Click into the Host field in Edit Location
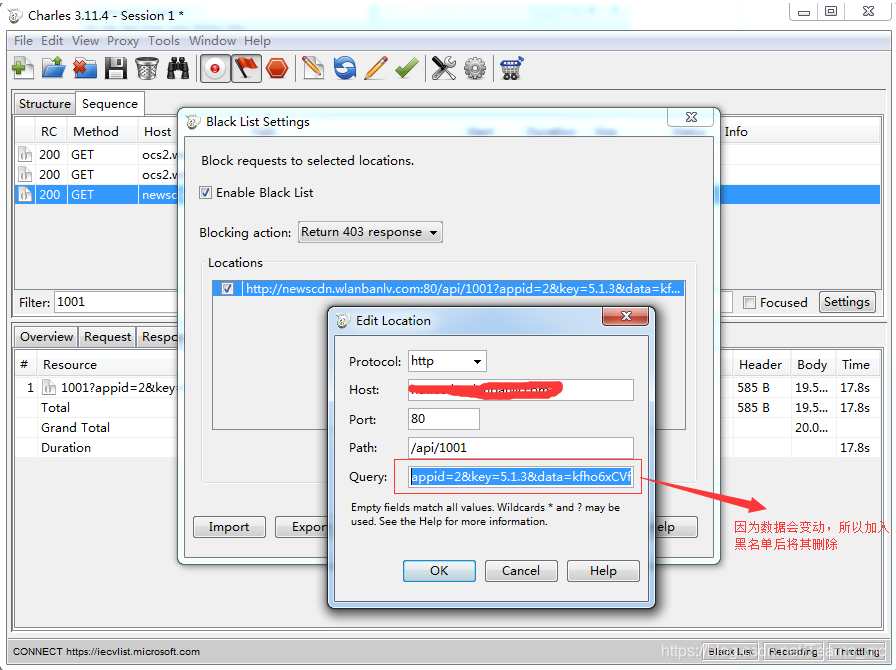The height and width of the screenshot is (670, 896). [x=520, y=390]
